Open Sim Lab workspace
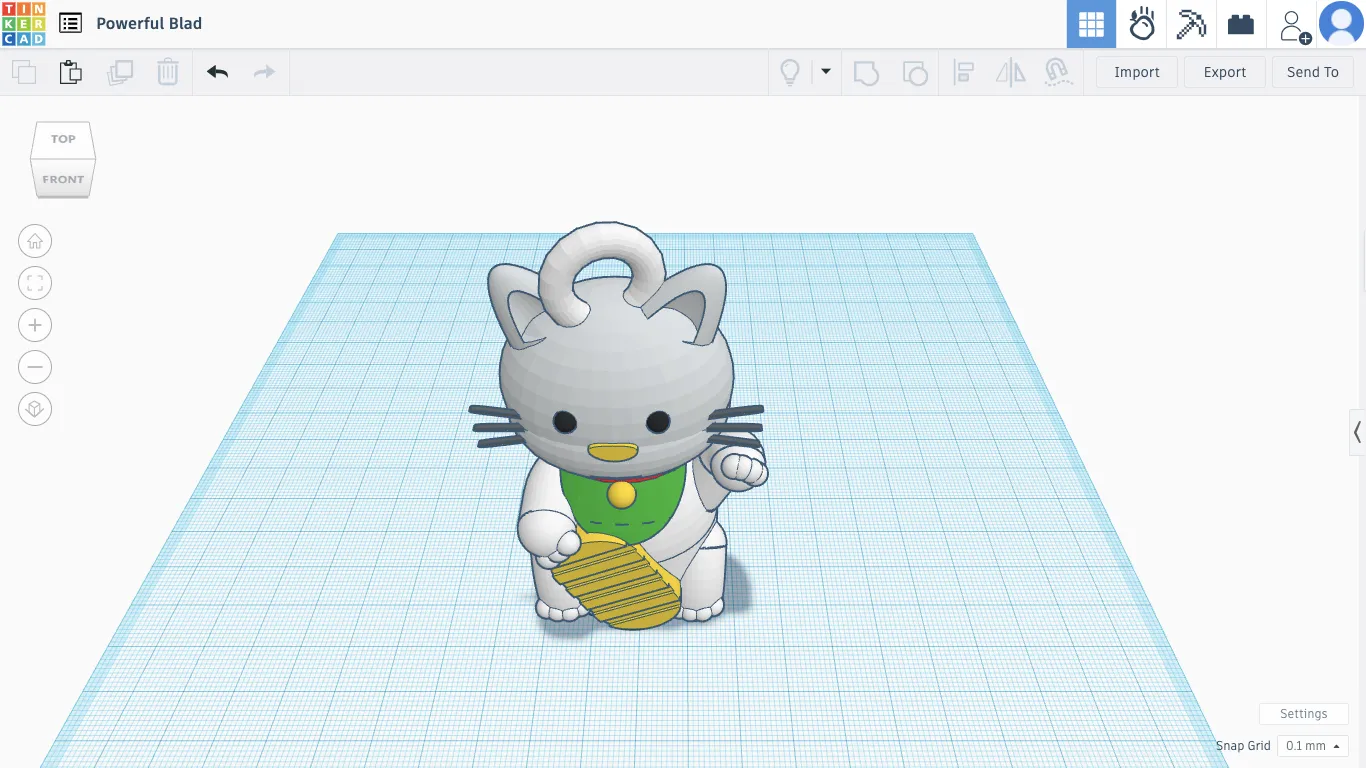1366x768 pixels. 1141,24
